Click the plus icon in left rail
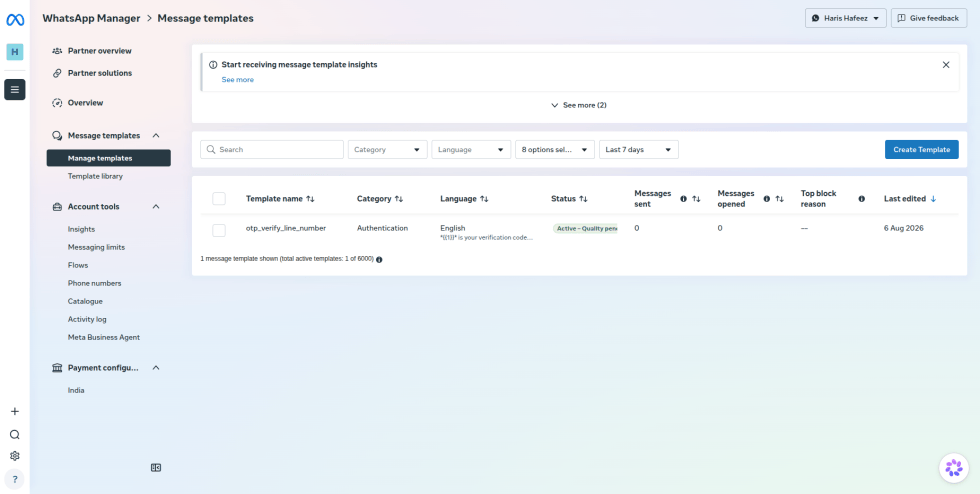 coord(15,411)
